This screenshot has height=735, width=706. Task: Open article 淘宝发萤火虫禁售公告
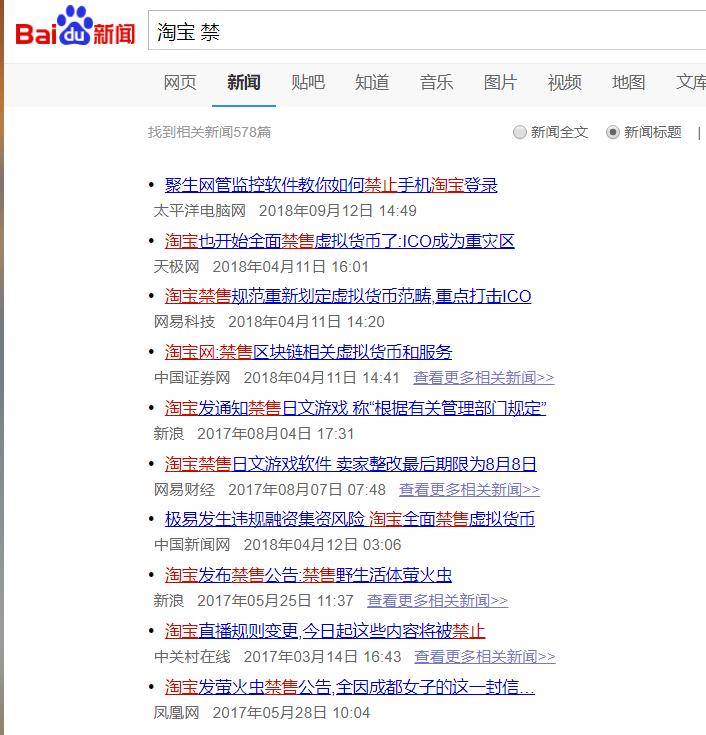click(350, 687)
